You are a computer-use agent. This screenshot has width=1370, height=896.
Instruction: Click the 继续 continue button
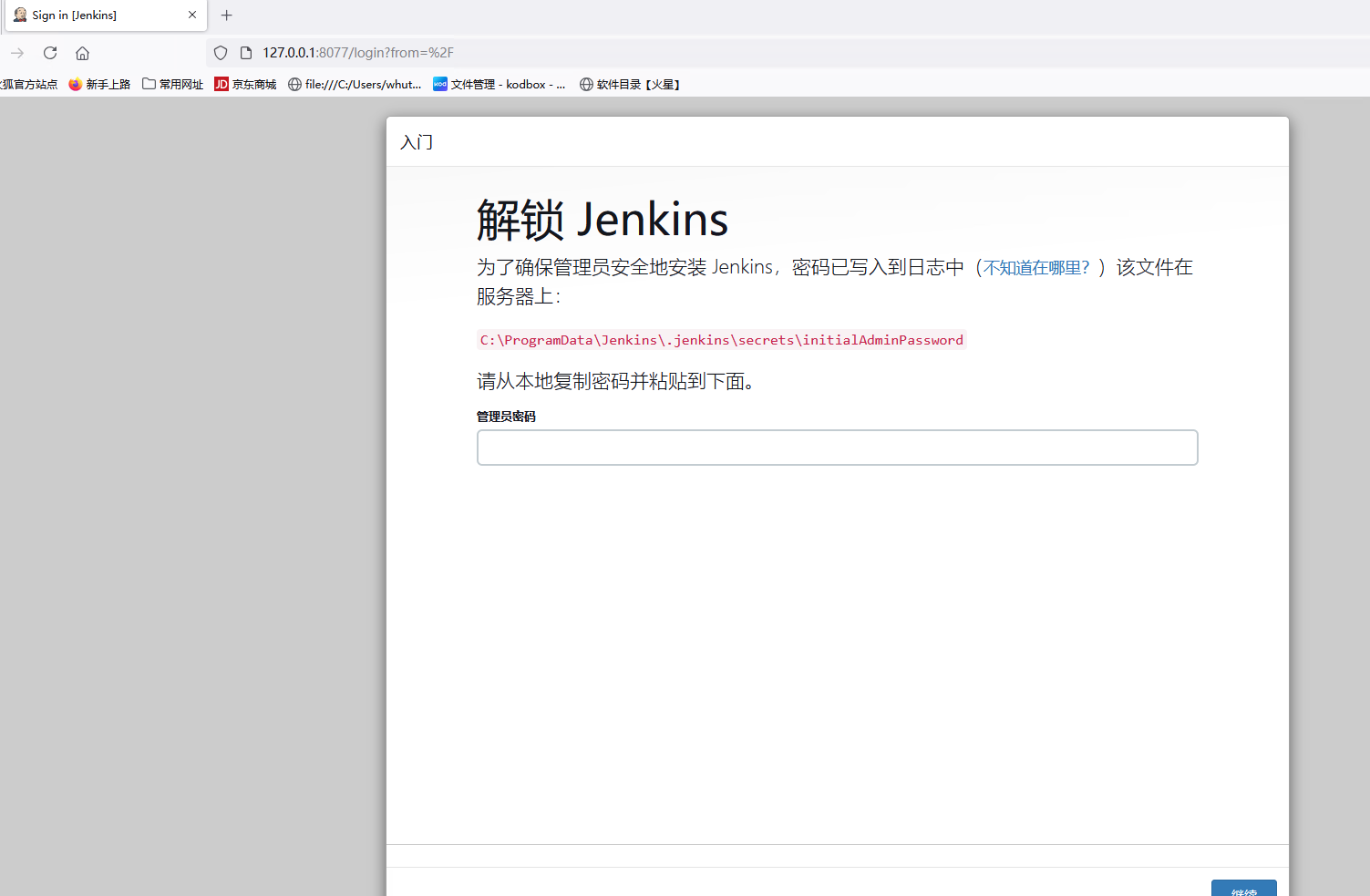click(1243, 889)
